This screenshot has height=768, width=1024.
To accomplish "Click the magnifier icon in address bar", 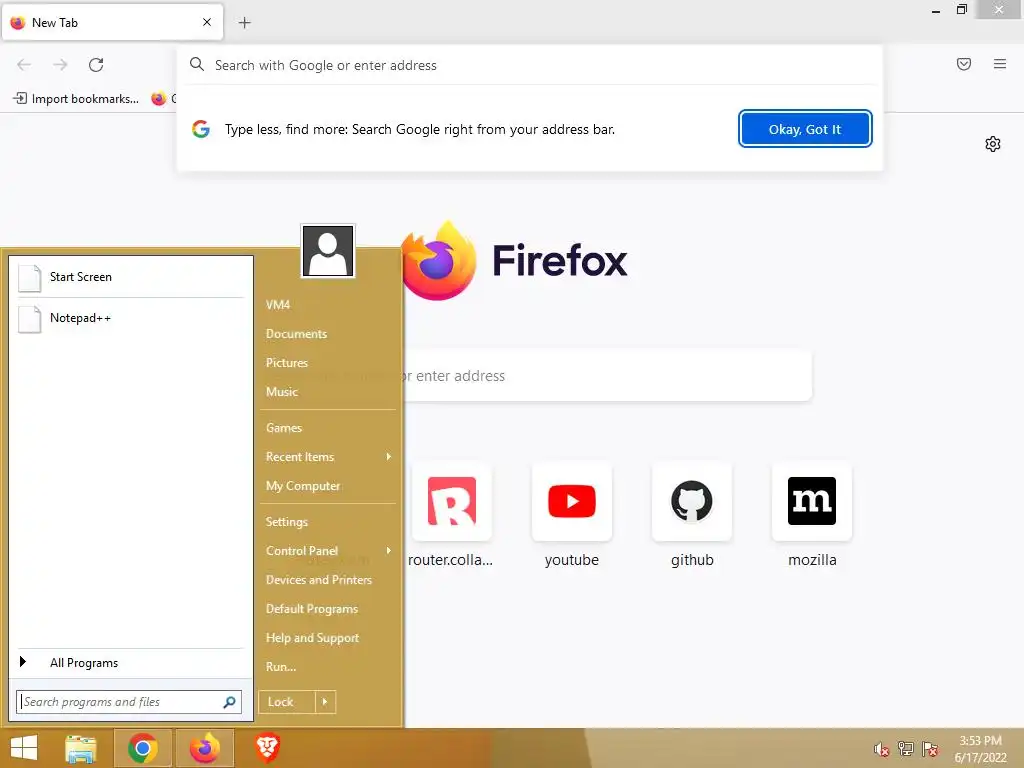I will coord(197,64).
